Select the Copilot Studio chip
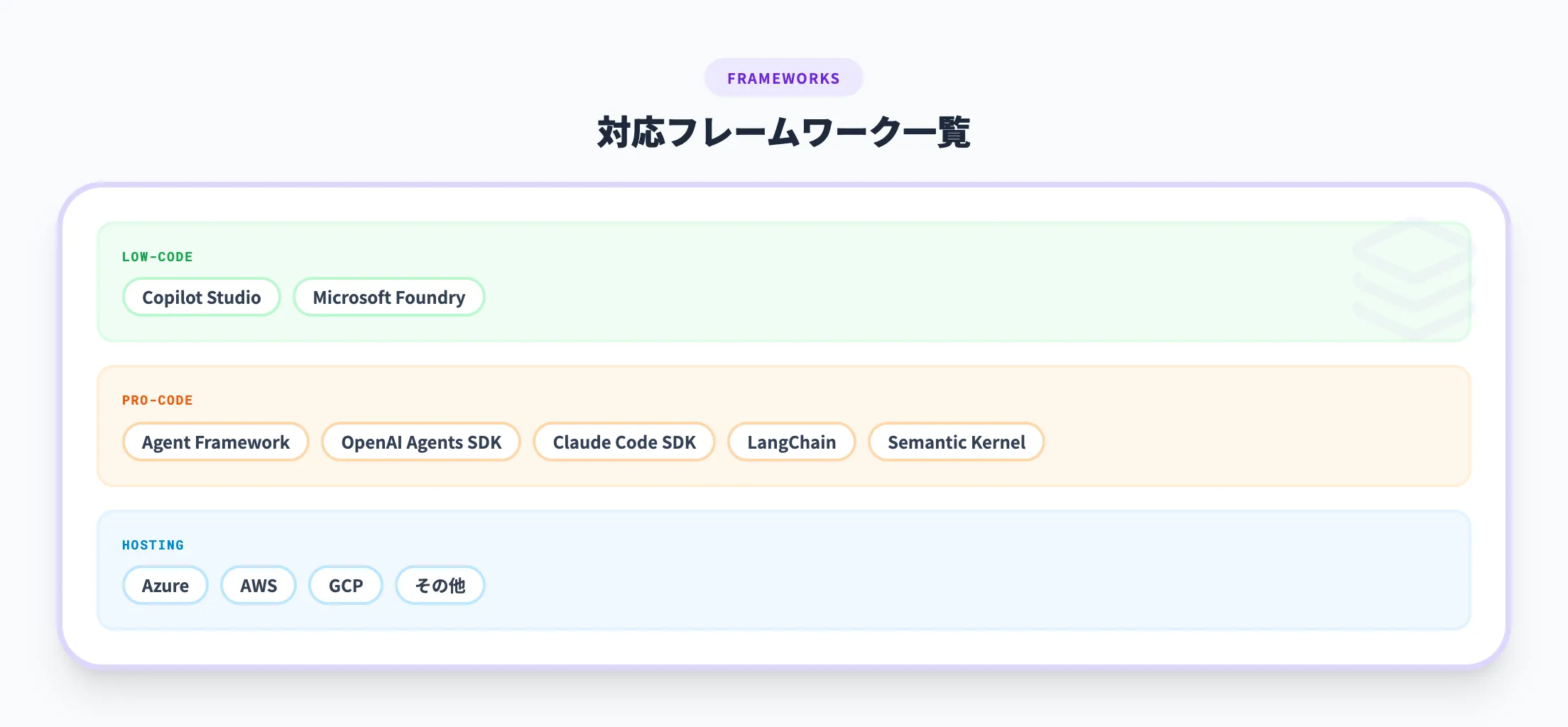1568x727 pixels. point(202,297)
